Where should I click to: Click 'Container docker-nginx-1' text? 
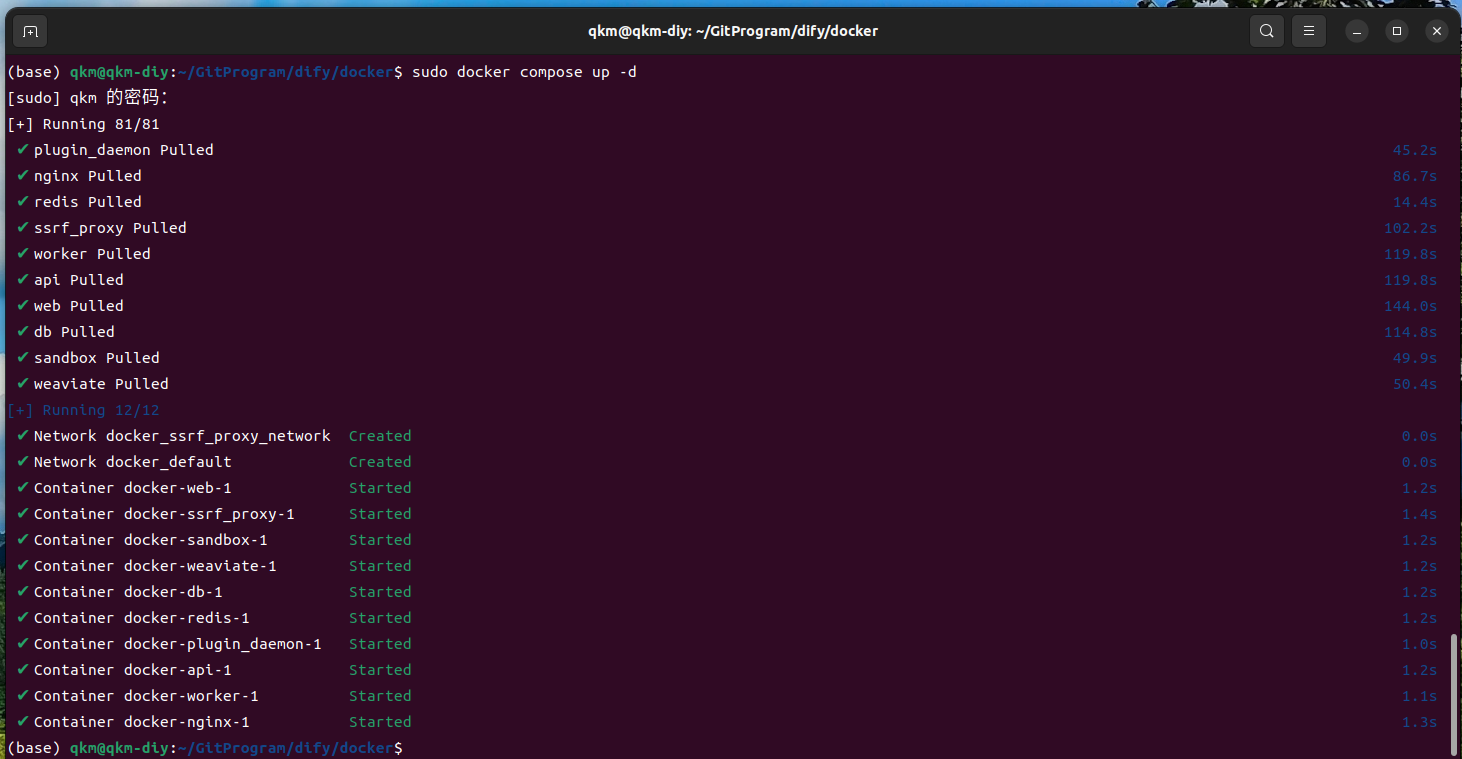pyautogui.click(x=142, y=722)
